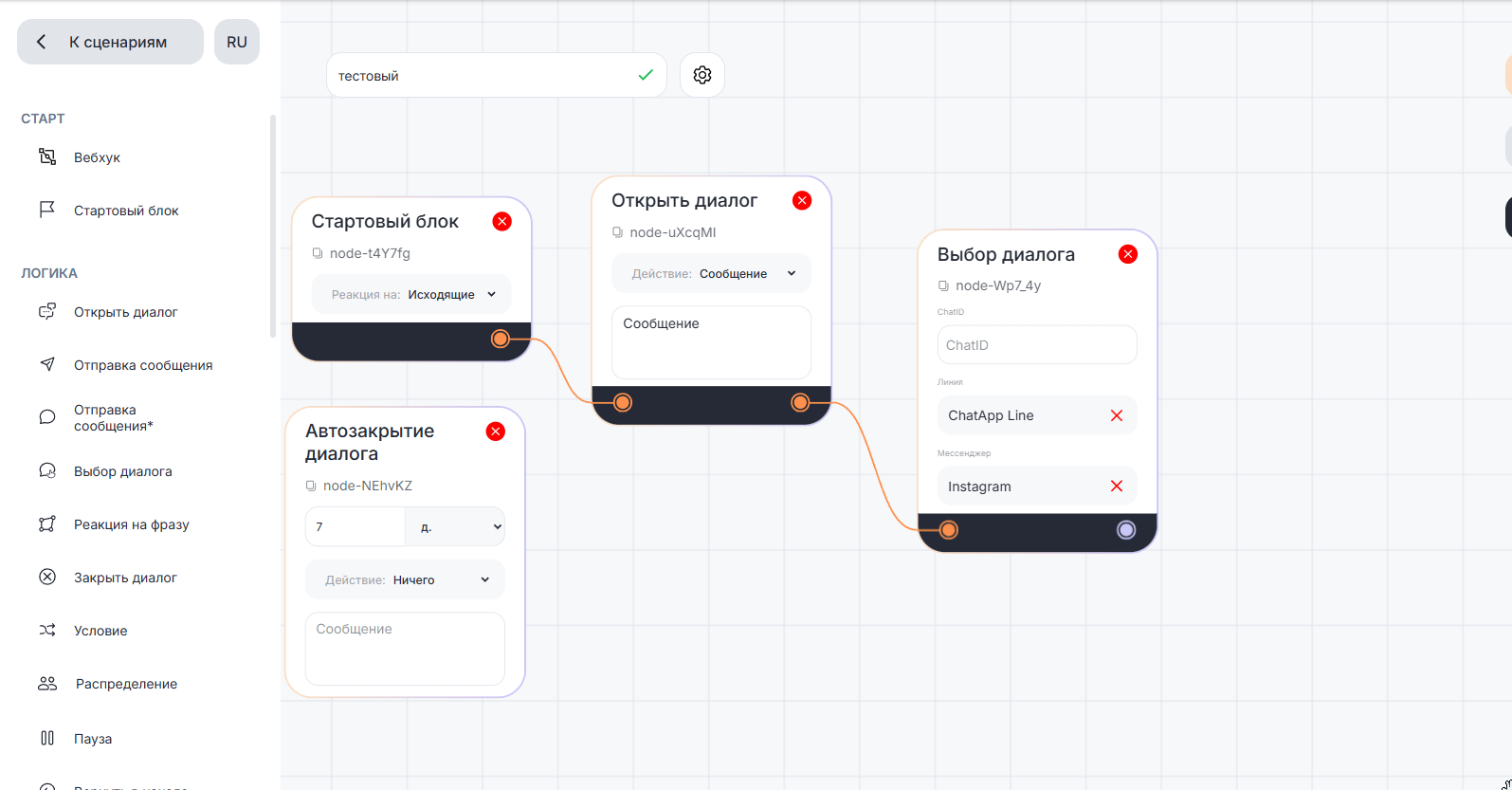Clear the ChatApp Line selection

tap(1116, 415)
